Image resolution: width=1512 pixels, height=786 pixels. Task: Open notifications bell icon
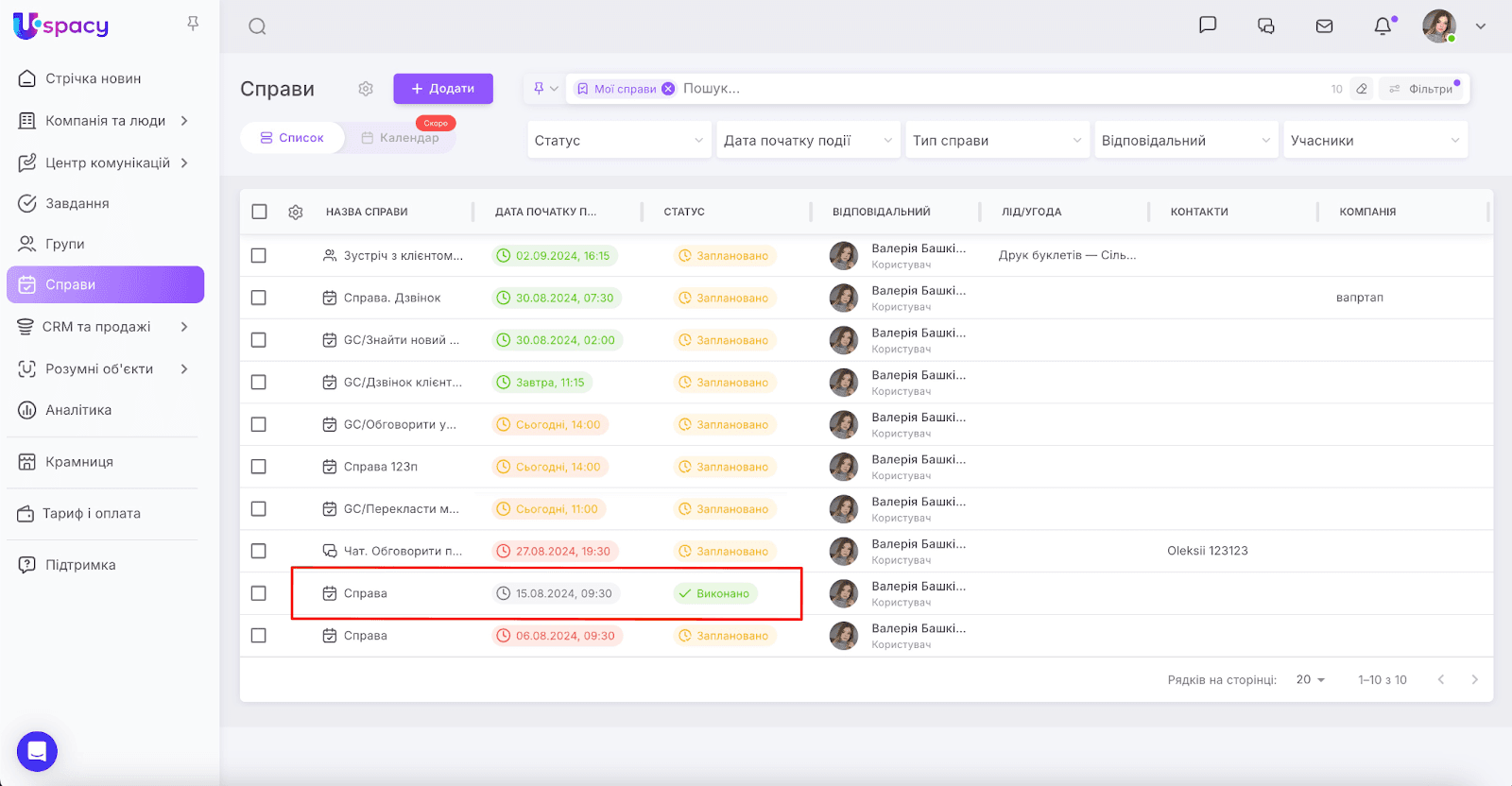[1383, 26]
